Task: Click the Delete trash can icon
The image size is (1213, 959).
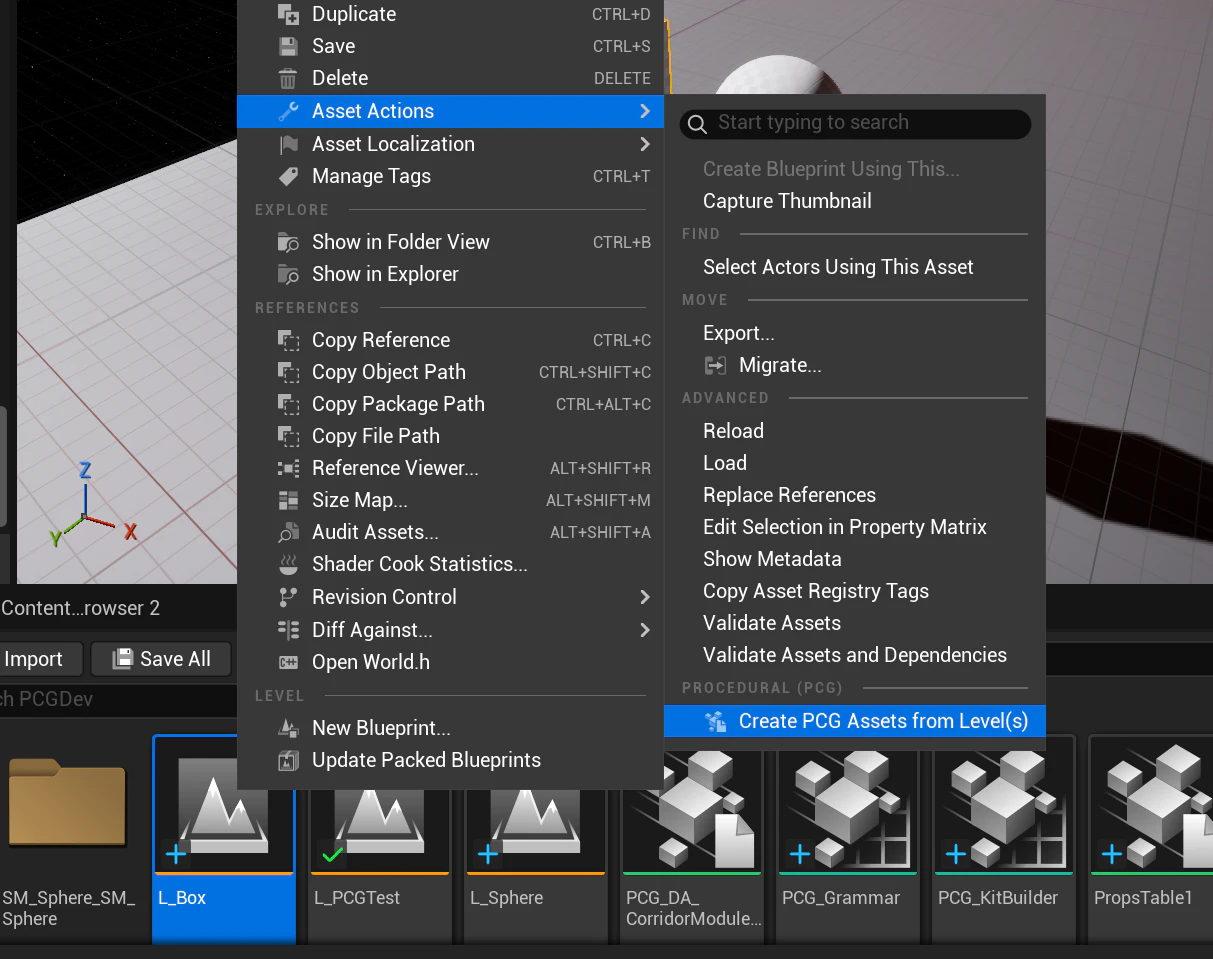Action: pos(288,78)
